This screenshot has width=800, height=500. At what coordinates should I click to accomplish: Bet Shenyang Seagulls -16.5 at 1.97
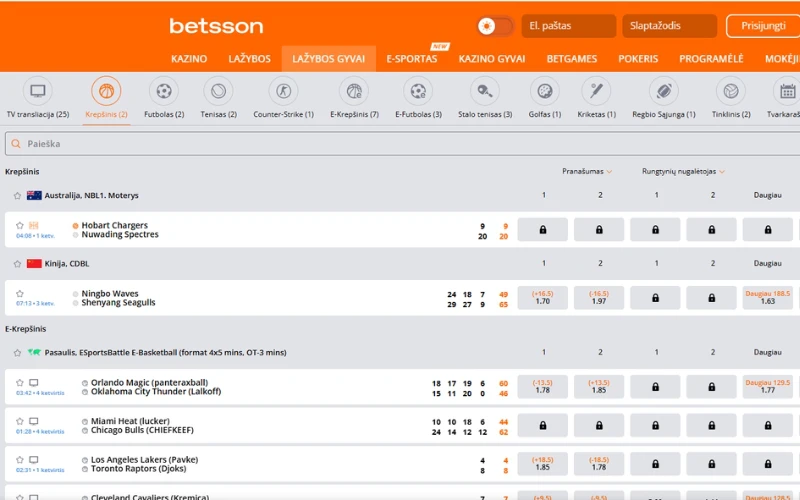pyautogui.click(x=599, y=297)
